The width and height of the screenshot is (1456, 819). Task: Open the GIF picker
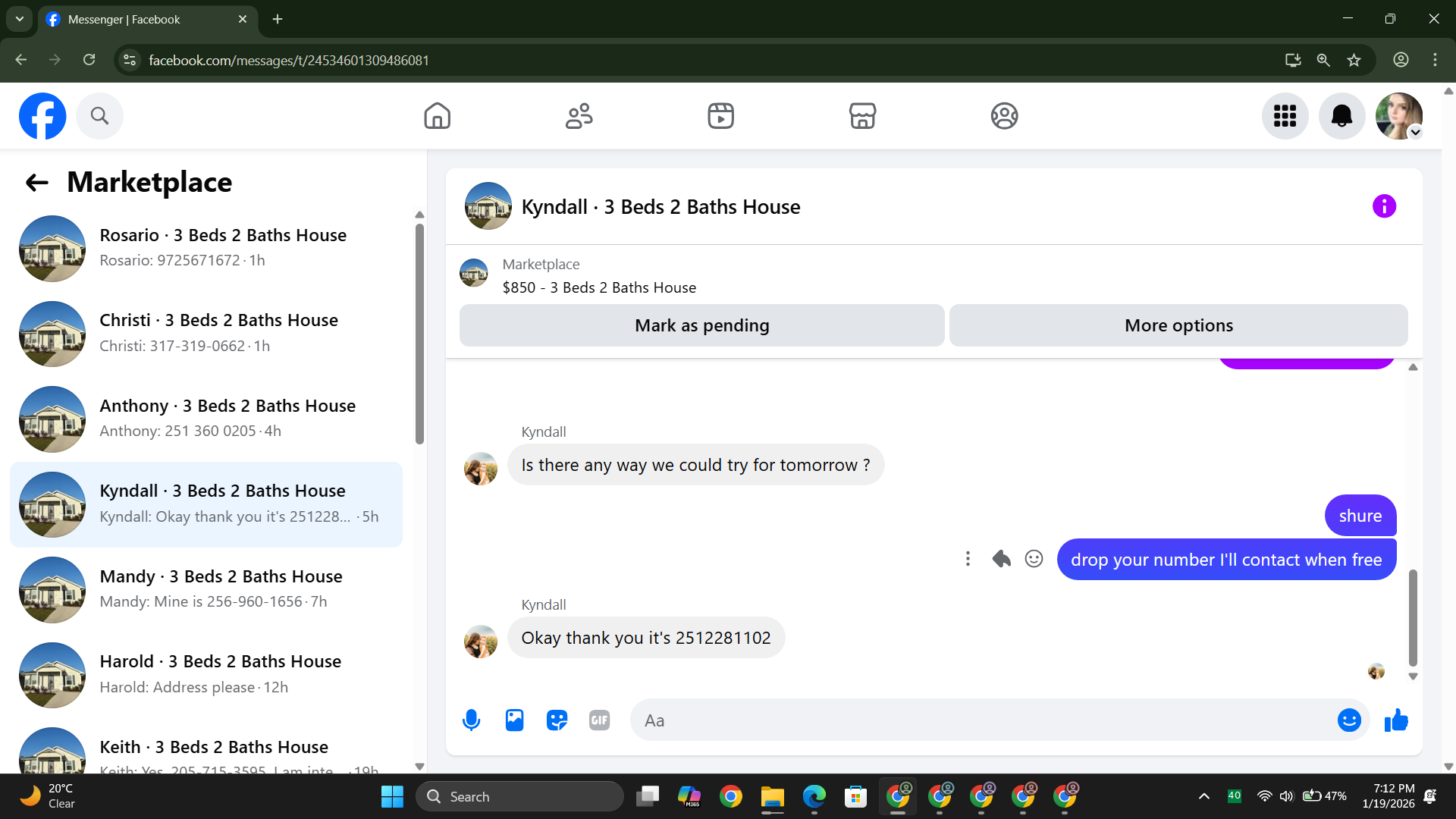point(599,720)
